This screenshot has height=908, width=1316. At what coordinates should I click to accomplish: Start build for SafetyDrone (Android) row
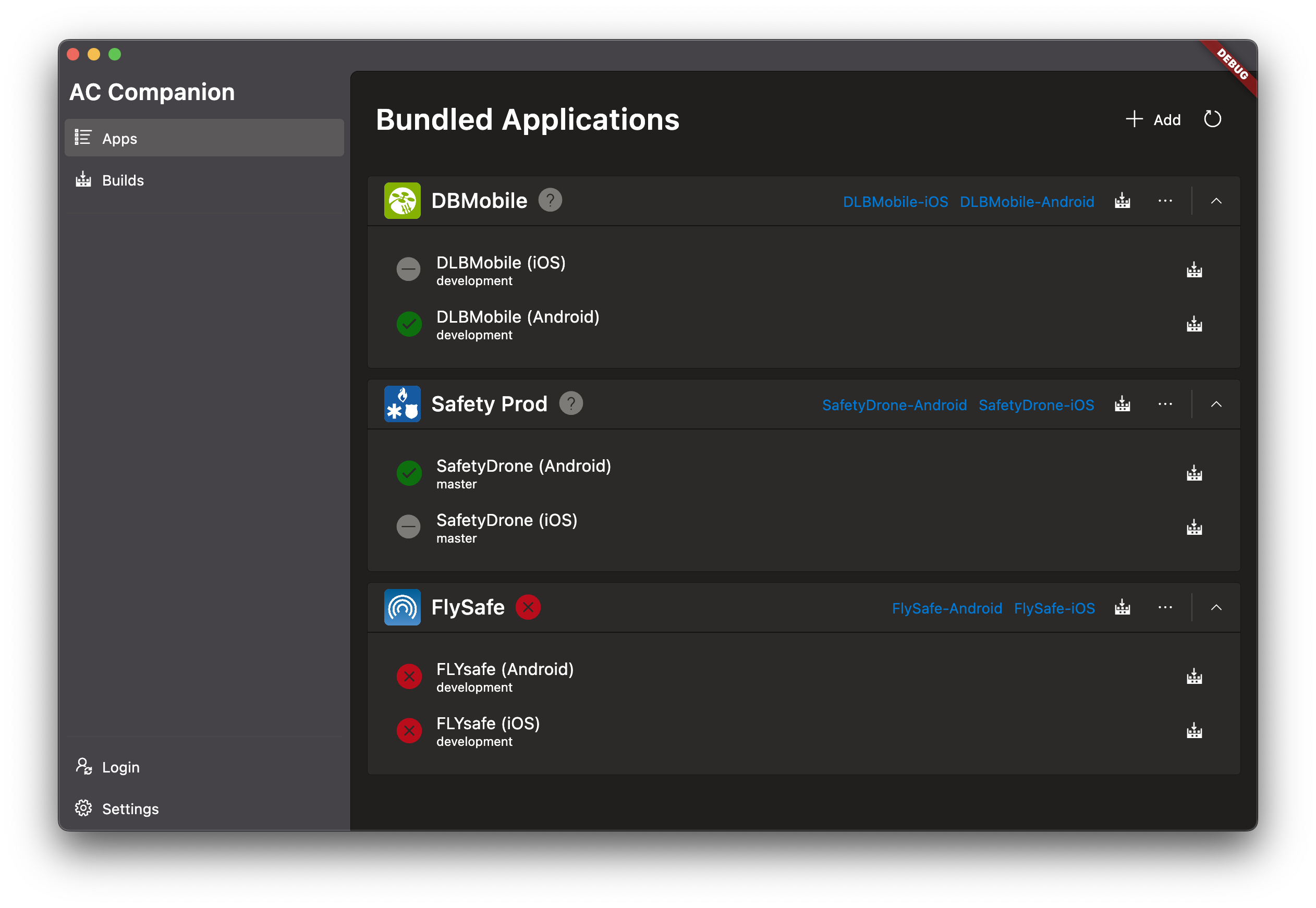(1193, 473)
